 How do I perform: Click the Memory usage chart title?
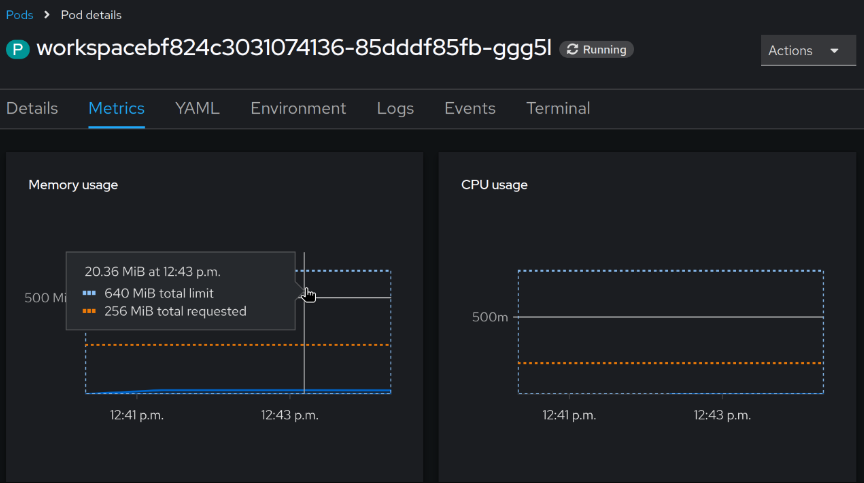coord(73,185)
